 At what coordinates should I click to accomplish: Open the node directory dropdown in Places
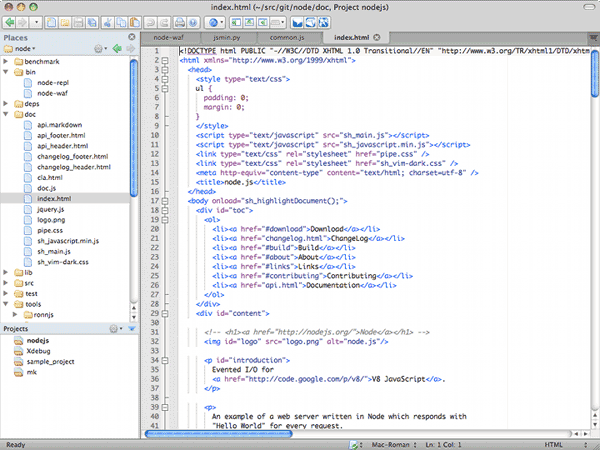24,48
